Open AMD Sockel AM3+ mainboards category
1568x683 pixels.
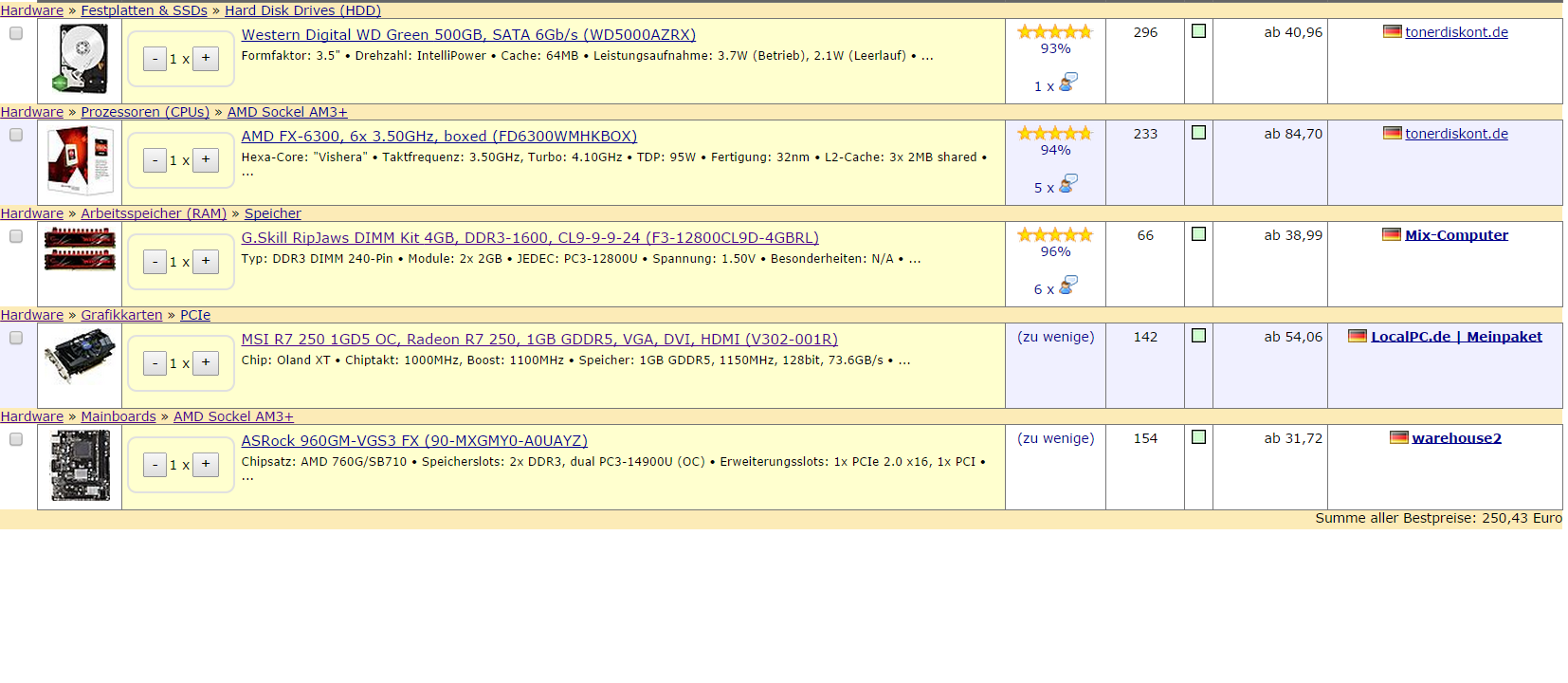[233, 416]
